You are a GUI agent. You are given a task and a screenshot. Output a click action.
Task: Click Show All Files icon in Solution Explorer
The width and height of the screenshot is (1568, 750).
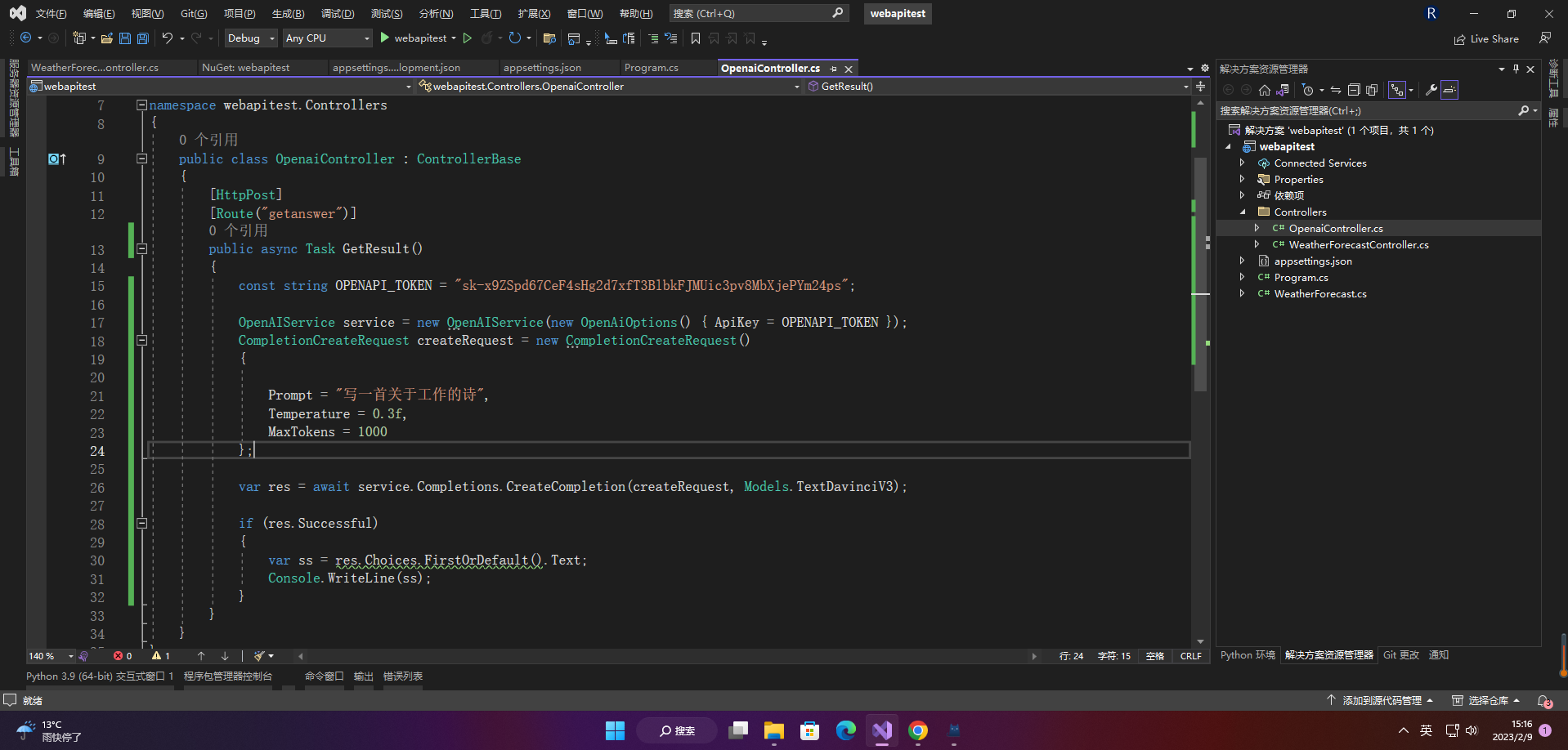(x=1372, y=90)
